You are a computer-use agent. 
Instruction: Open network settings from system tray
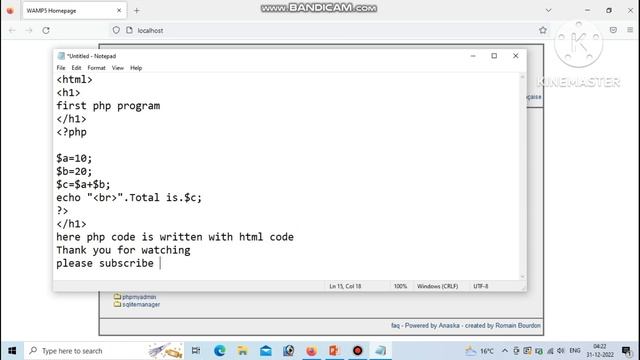550,351
